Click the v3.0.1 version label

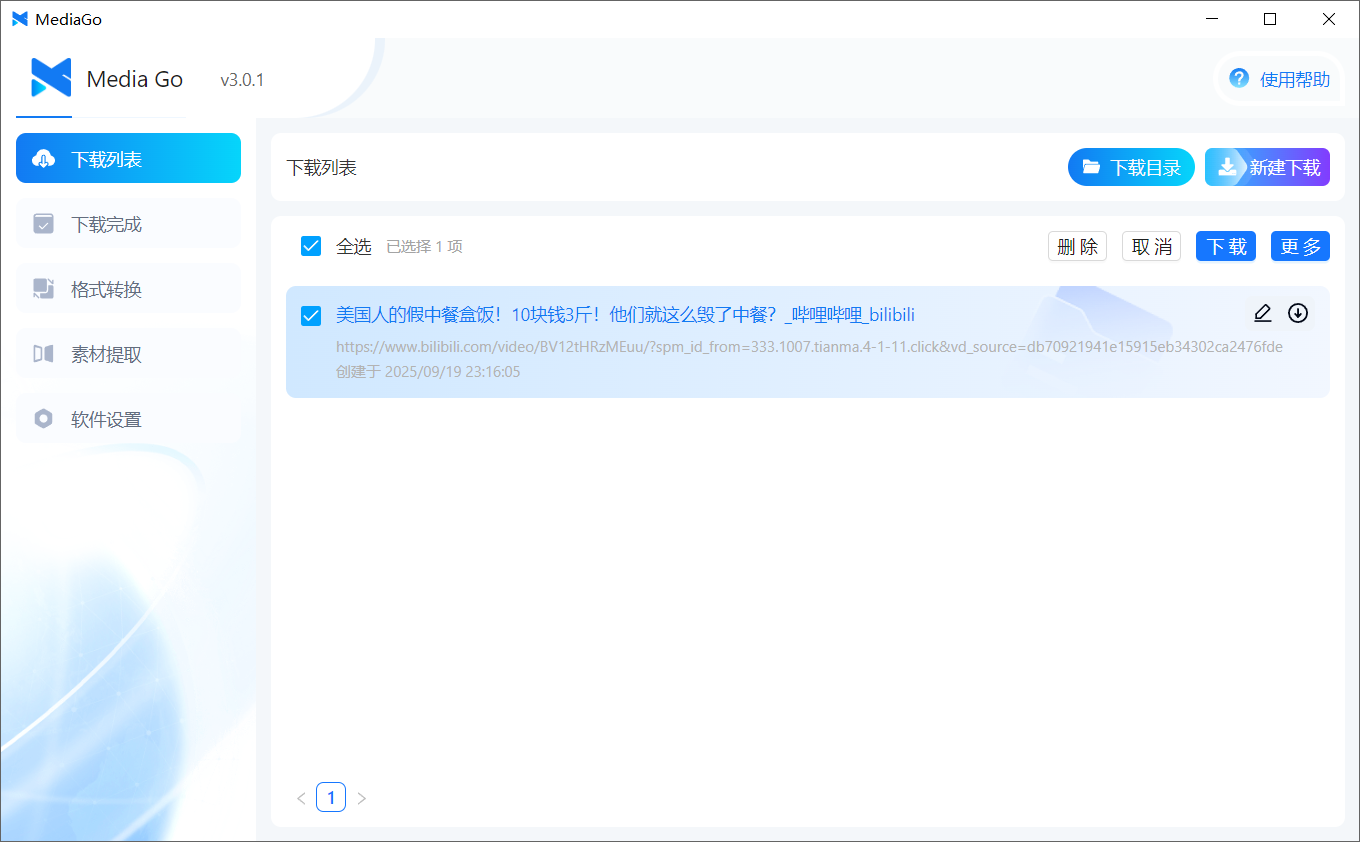[x=242, y=80]
